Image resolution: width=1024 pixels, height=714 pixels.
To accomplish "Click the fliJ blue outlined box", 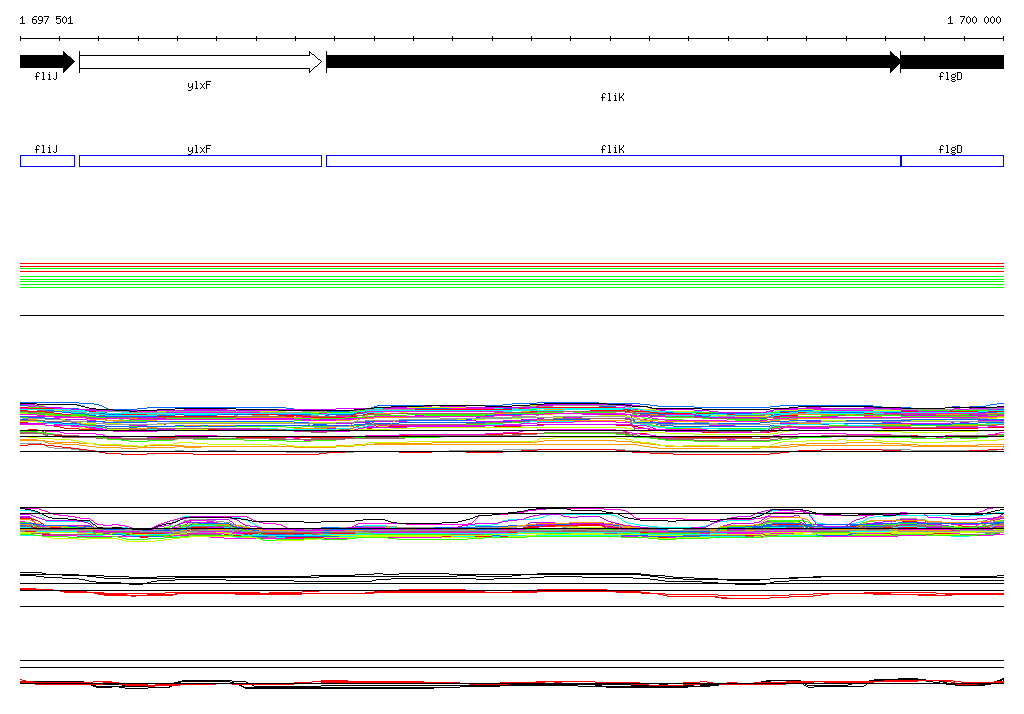I will (x=48, y=161).
